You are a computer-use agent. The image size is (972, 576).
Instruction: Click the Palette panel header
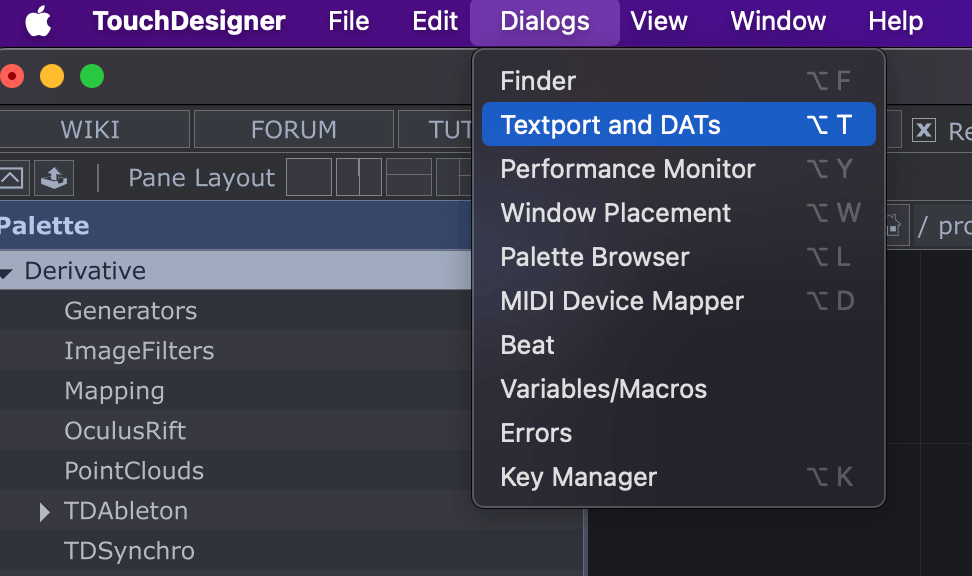[x=236, y=226]
